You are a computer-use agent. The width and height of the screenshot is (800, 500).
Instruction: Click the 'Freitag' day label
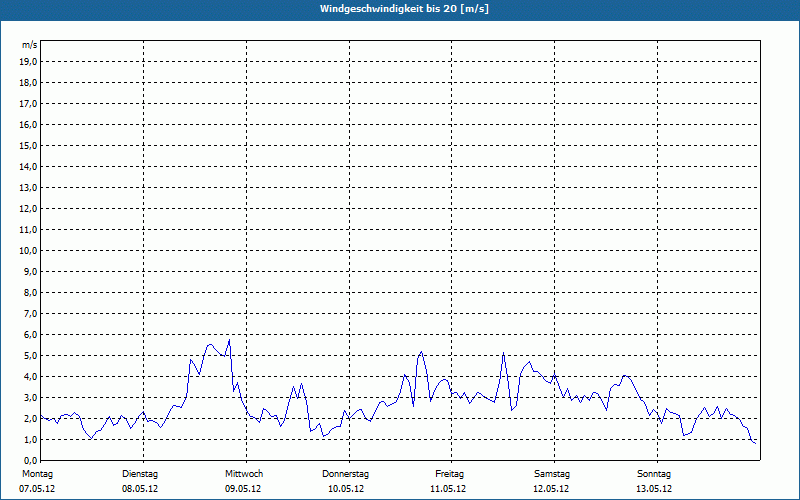(449, 474)
